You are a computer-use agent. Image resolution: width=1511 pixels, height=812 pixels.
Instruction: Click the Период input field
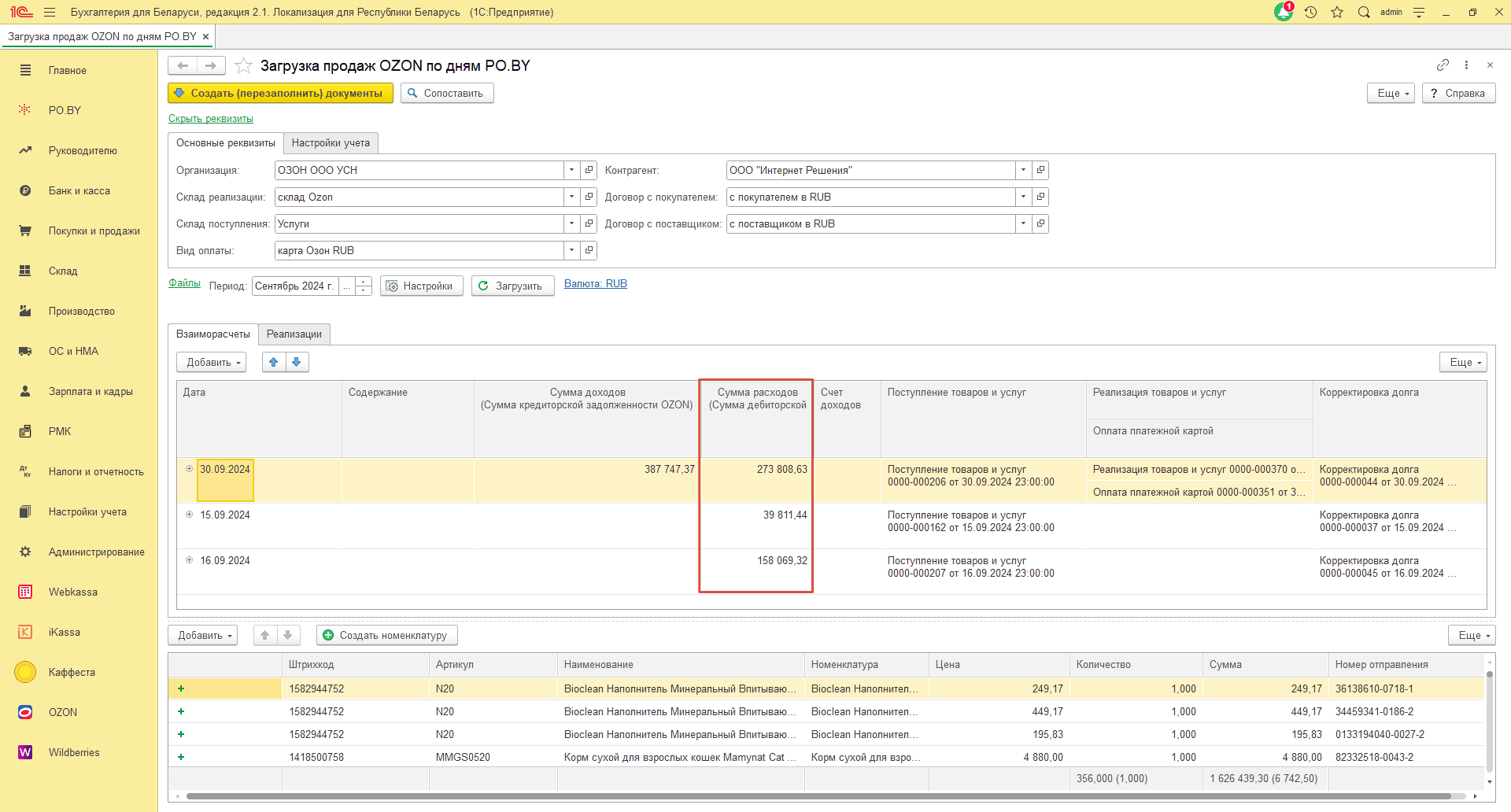[x=295, y=286]
